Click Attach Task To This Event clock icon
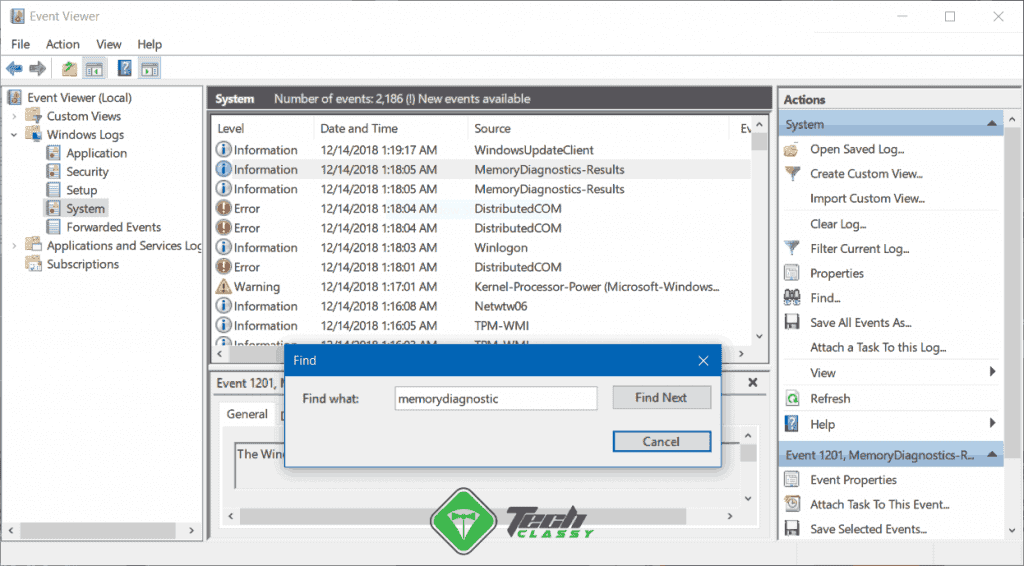 (792, 504)
